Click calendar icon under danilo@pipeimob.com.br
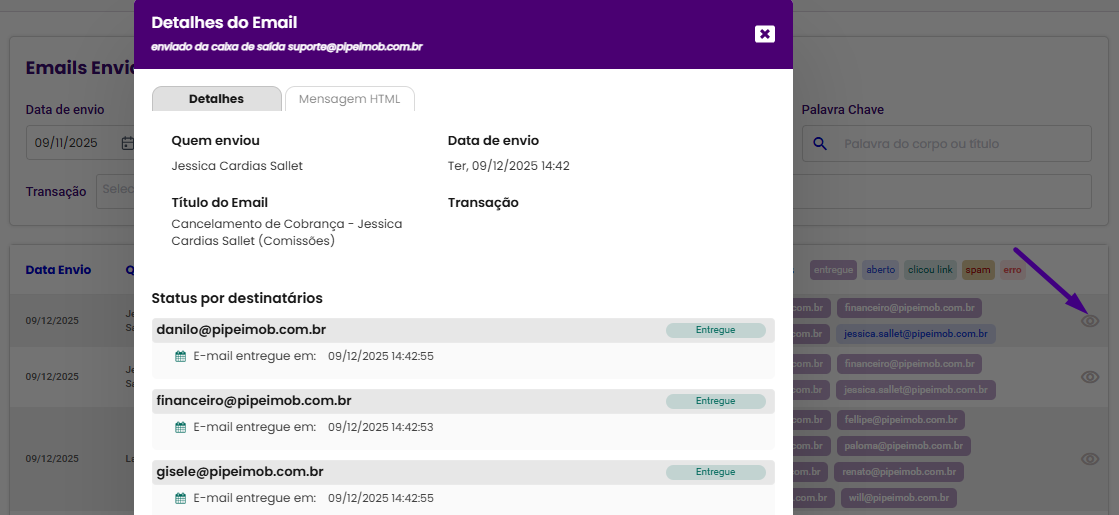Screen dimensions: 1119x515 (x=181, y=356)
